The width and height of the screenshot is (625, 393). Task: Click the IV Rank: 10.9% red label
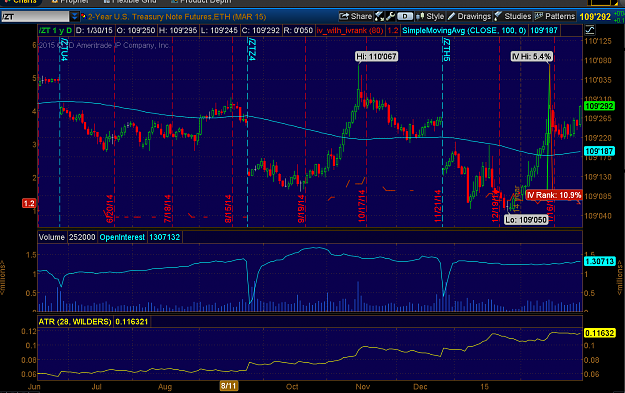554,195
